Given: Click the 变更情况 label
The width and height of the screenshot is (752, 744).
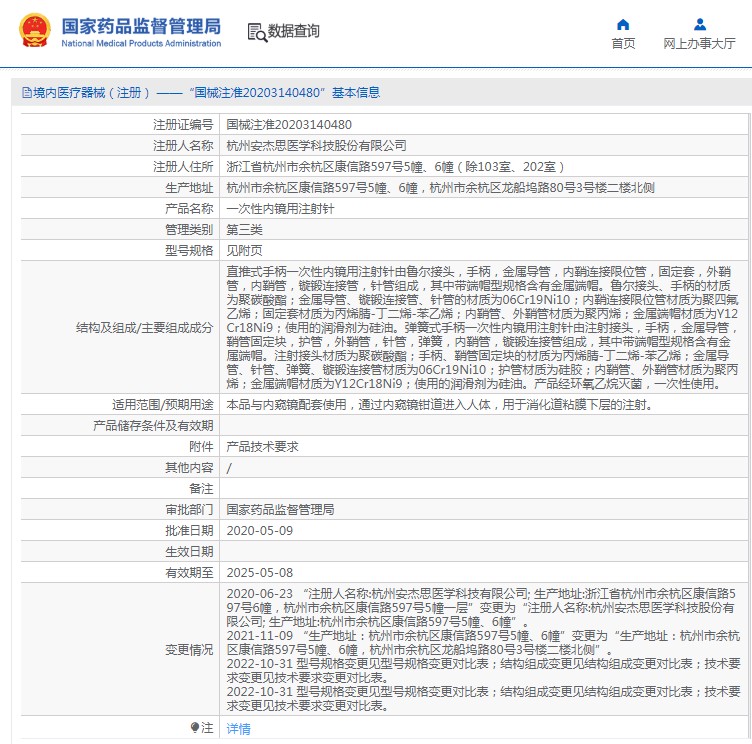Looking at the screenshot, I should (189, 650).
